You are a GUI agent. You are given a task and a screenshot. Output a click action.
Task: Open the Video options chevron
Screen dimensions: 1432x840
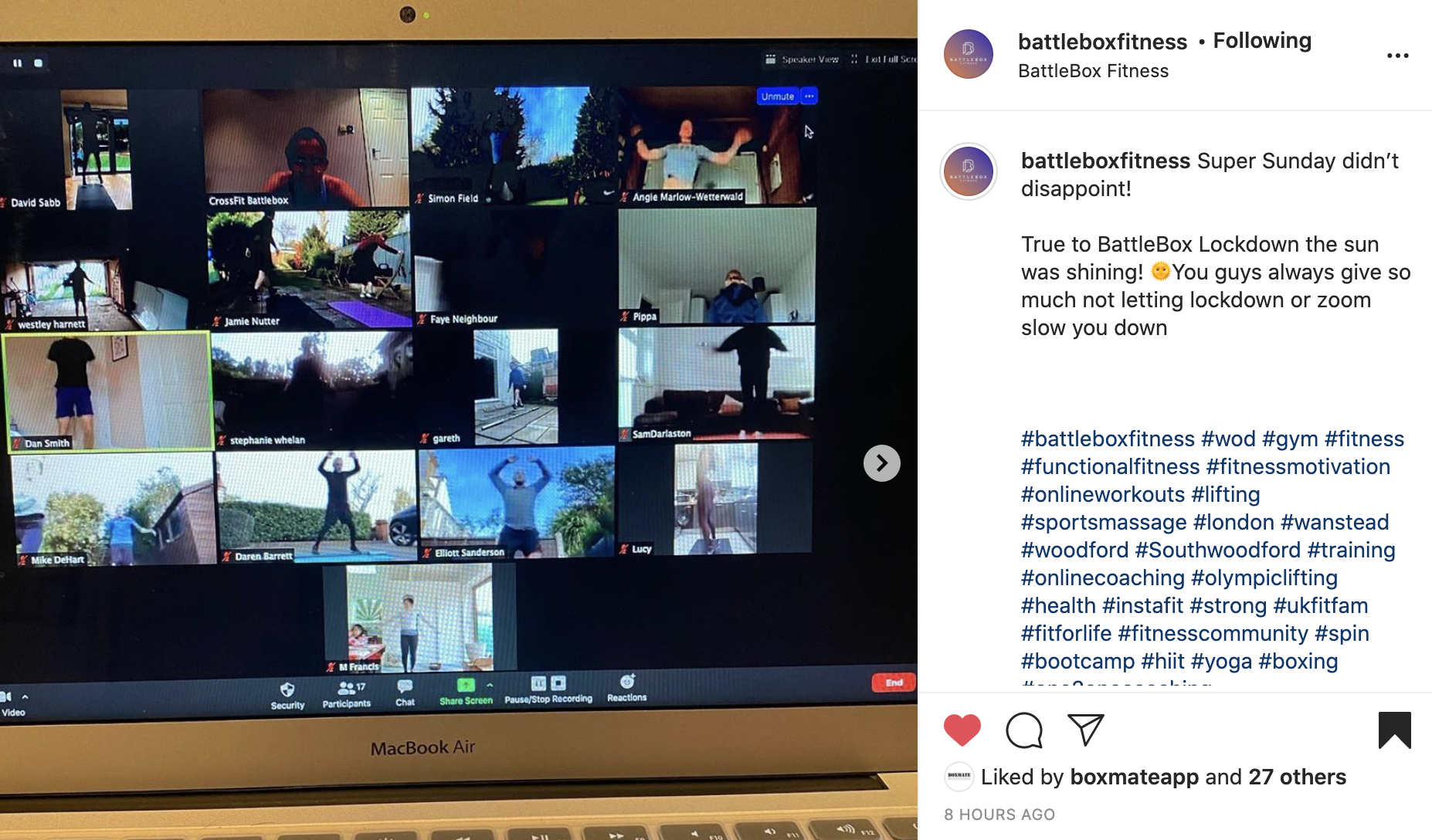pyautogui.click(x=27, y=697)
